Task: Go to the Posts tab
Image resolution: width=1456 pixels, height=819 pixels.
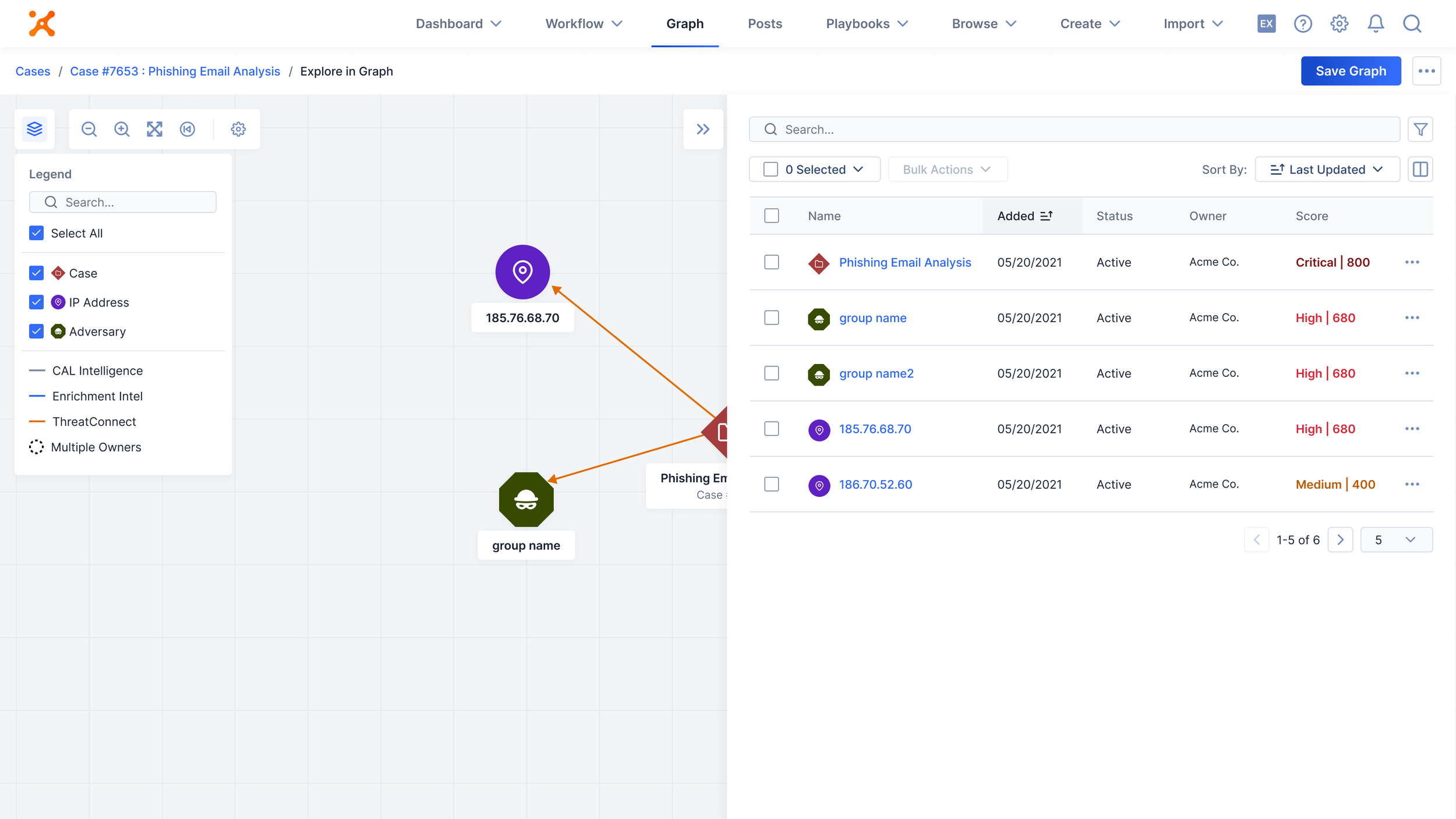Action: pyautogui.click(x=765, y=24)
